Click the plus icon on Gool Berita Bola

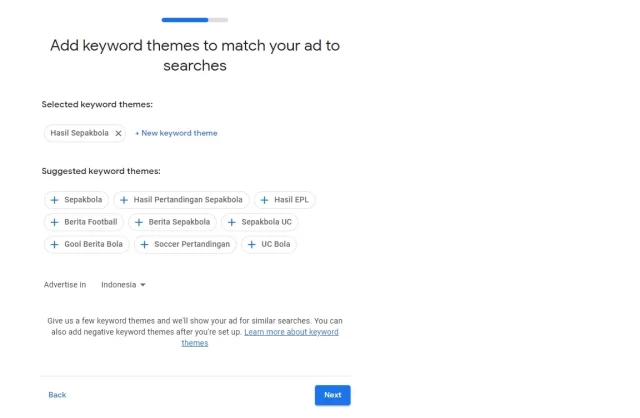pos(55,244)
